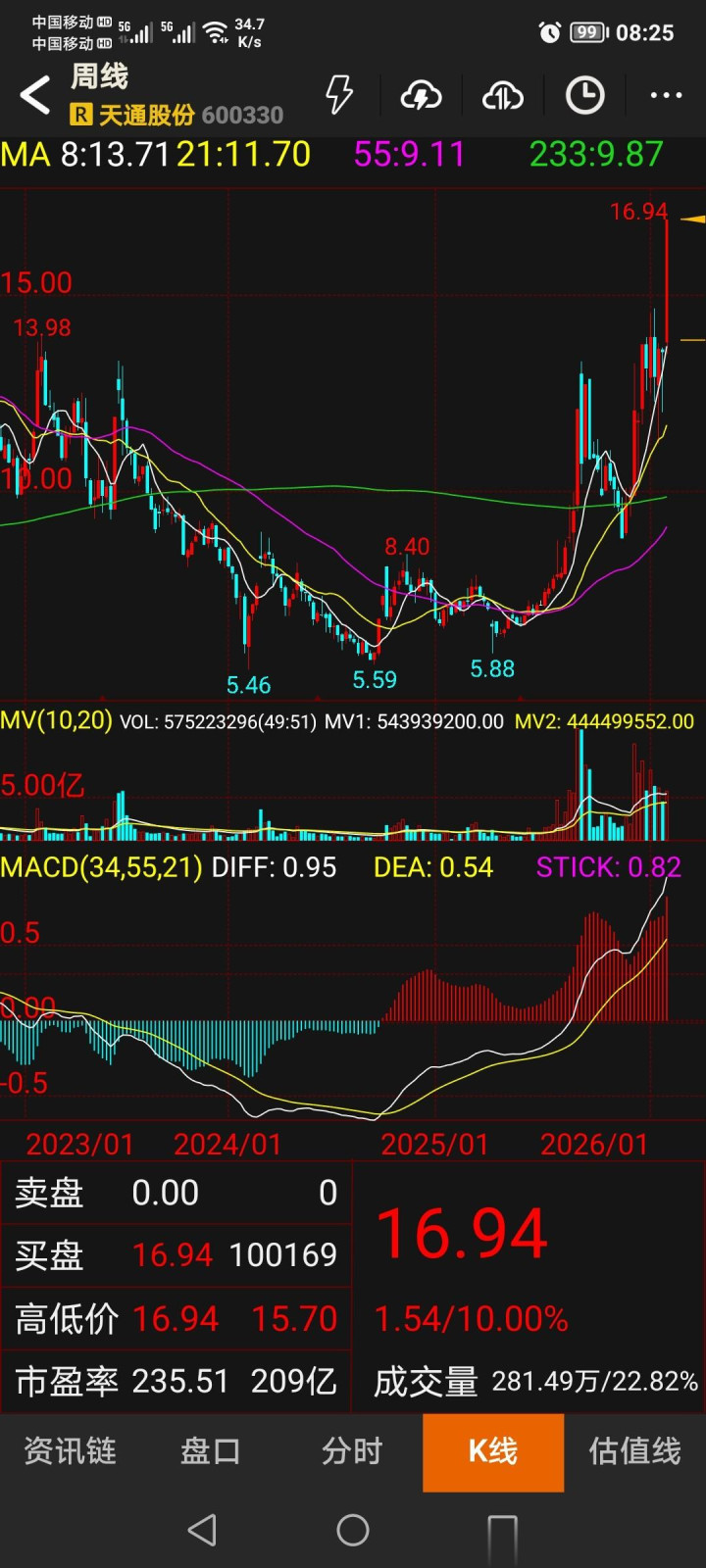Viewport: 706px width, 1568px height.
Task: Open the clock history icon
Action: [x=584, y=95]
